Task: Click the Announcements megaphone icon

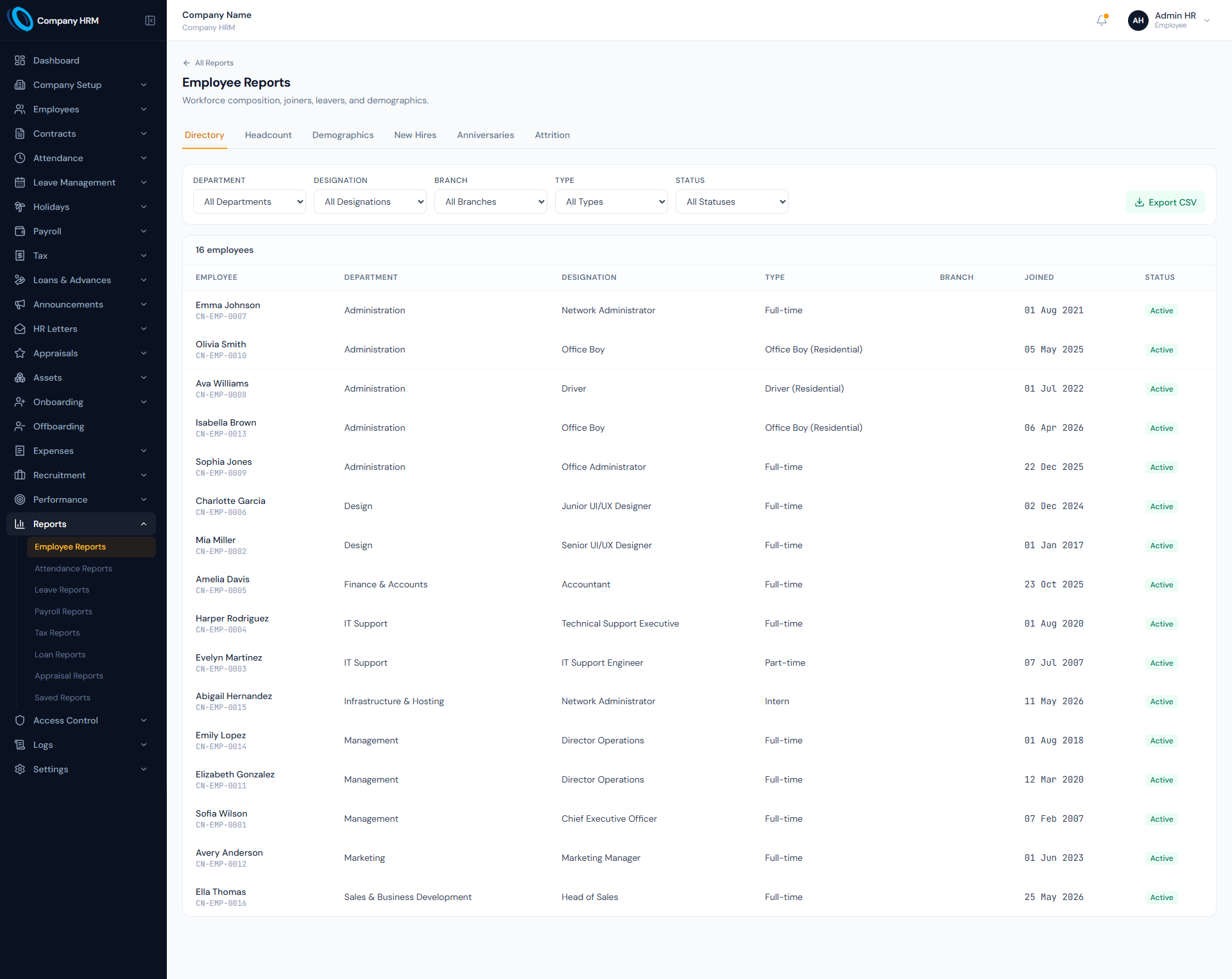Action: [20, 304]
